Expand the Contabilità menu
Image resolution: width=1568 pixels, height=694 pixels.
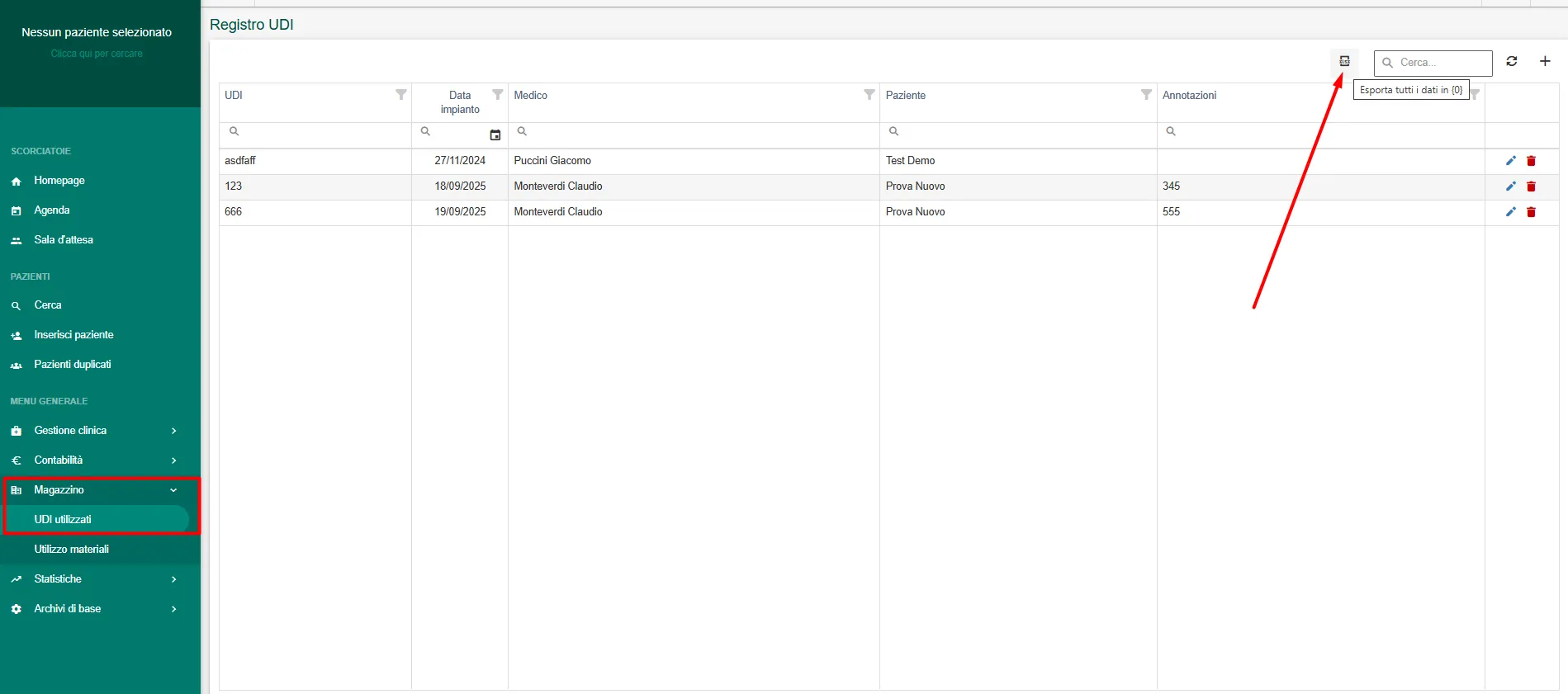point(99,460)
